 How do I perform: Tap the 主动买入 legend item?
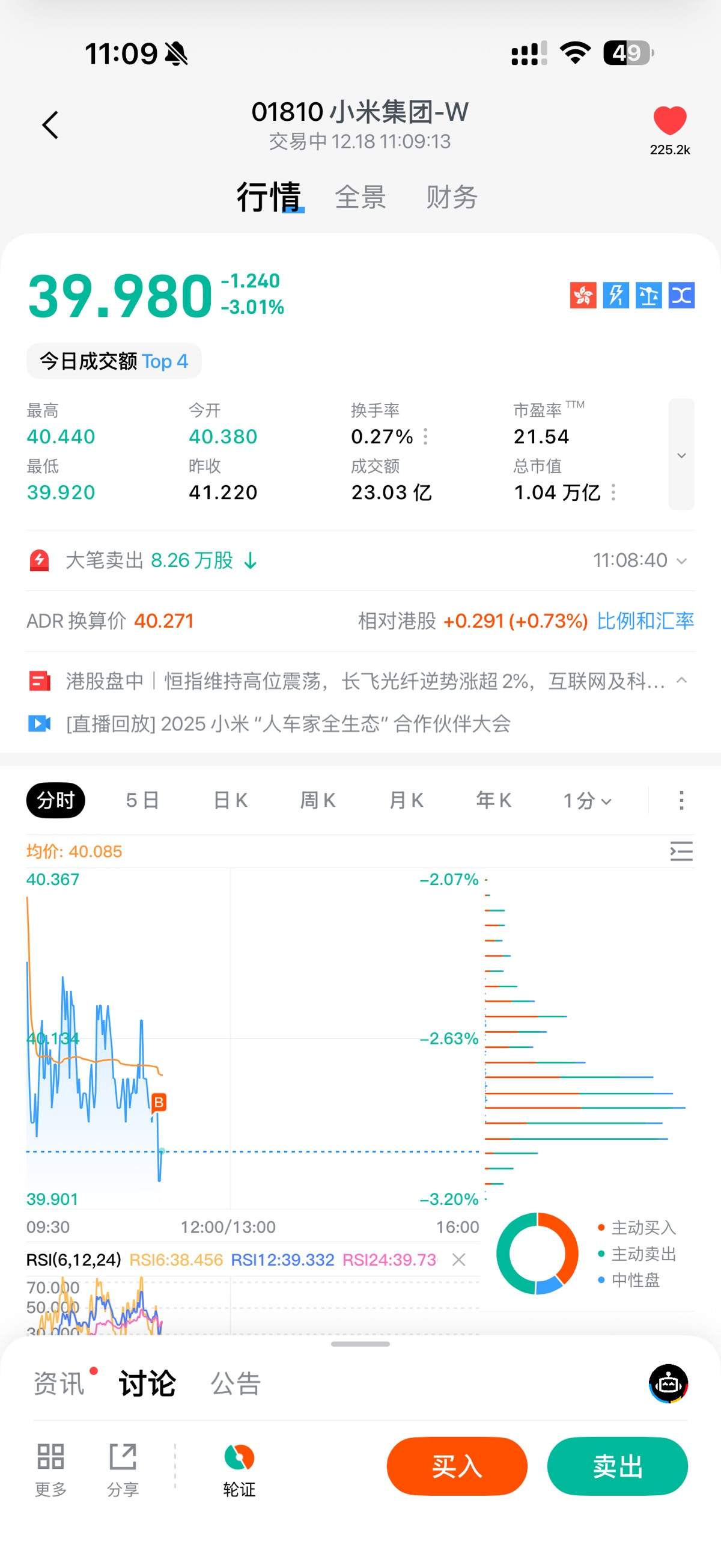(x=637, y=1228)
